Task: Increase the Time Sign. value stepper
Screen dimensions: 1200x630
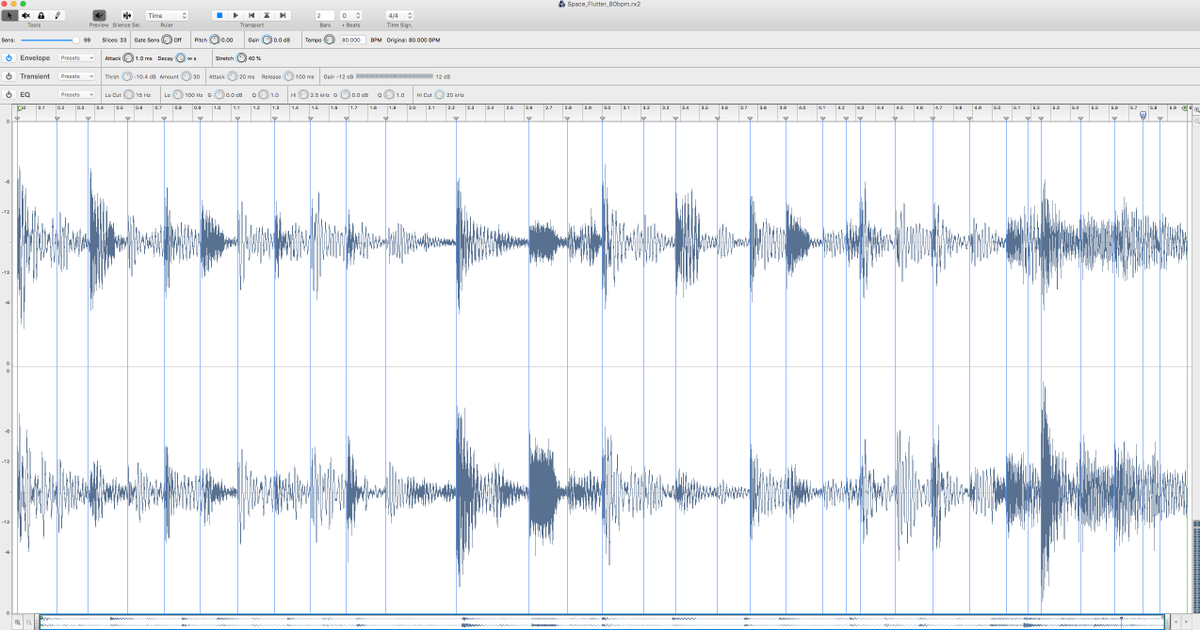Action: 408,13
